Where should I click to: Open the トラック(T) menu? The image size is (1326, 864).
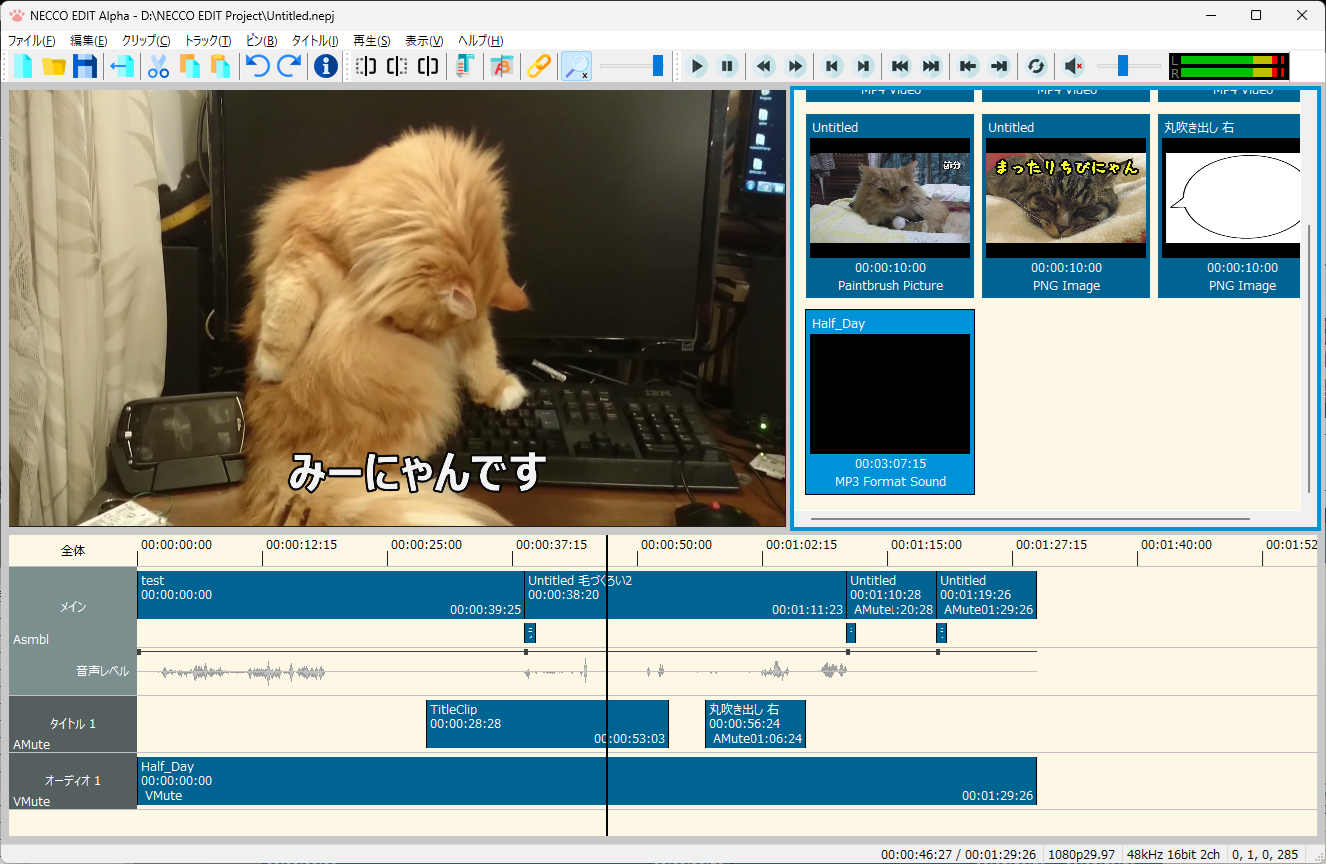click(208, 40)
